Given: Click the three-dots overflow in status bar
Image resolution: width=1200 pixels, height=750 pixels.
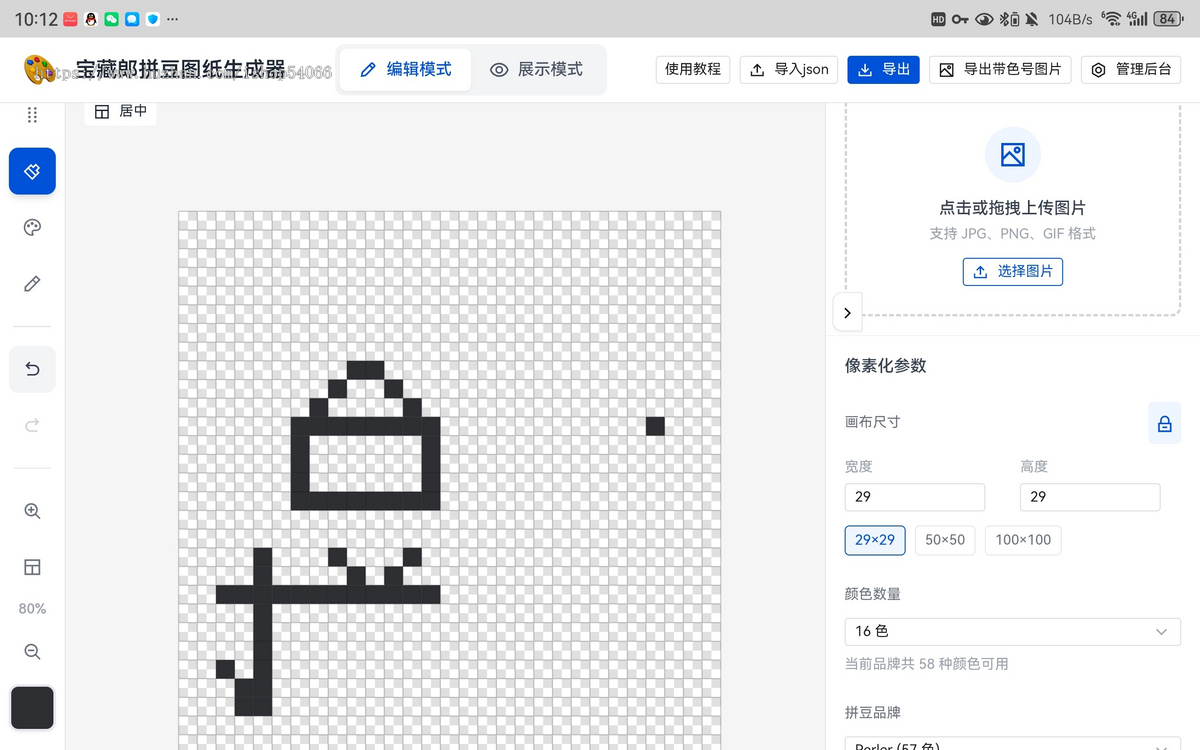Looking at the screenshot, I should (x=173, y=19).
